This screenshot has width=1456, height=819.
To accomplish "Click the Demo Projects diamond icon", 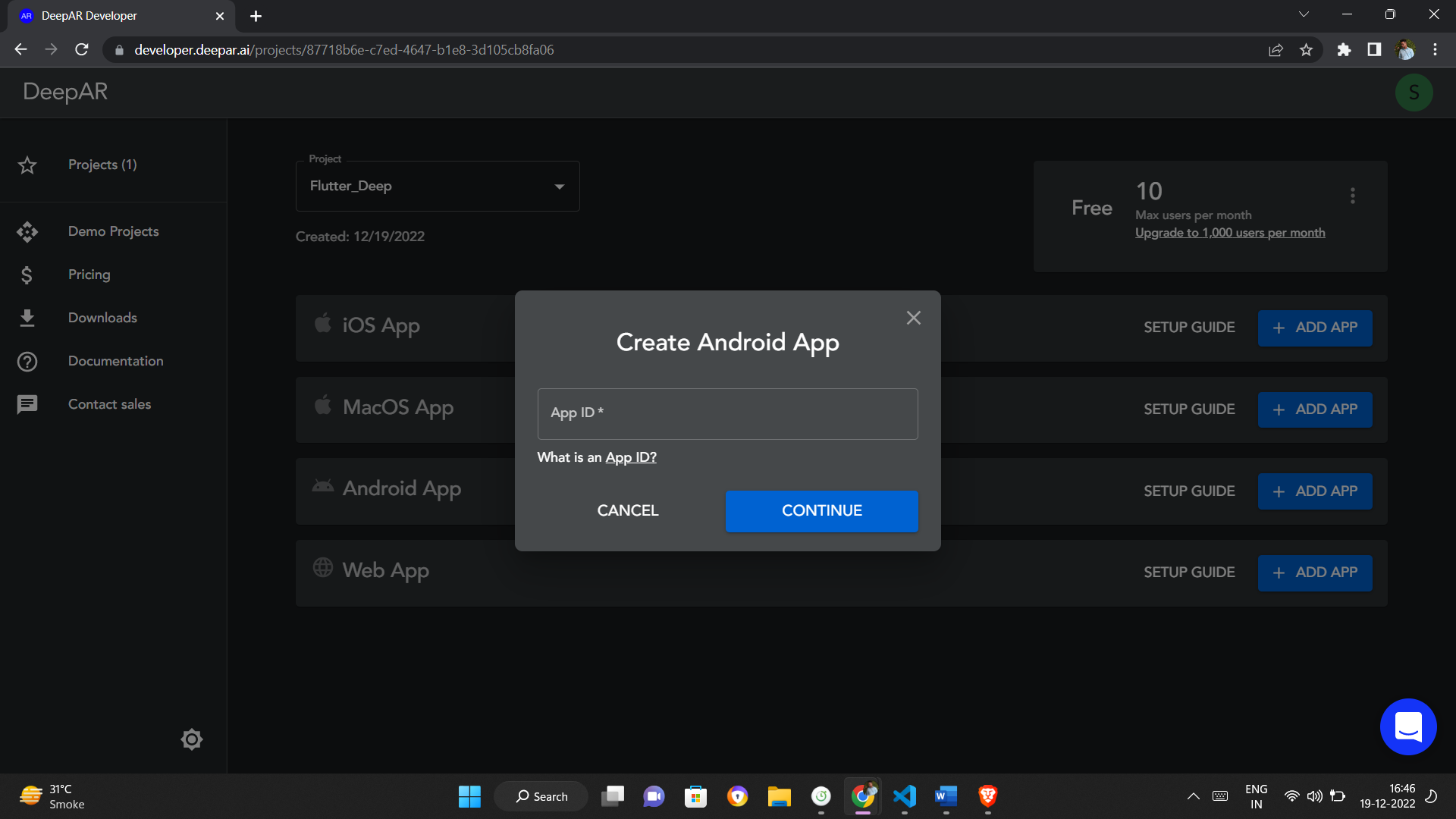I will (27, 231).
